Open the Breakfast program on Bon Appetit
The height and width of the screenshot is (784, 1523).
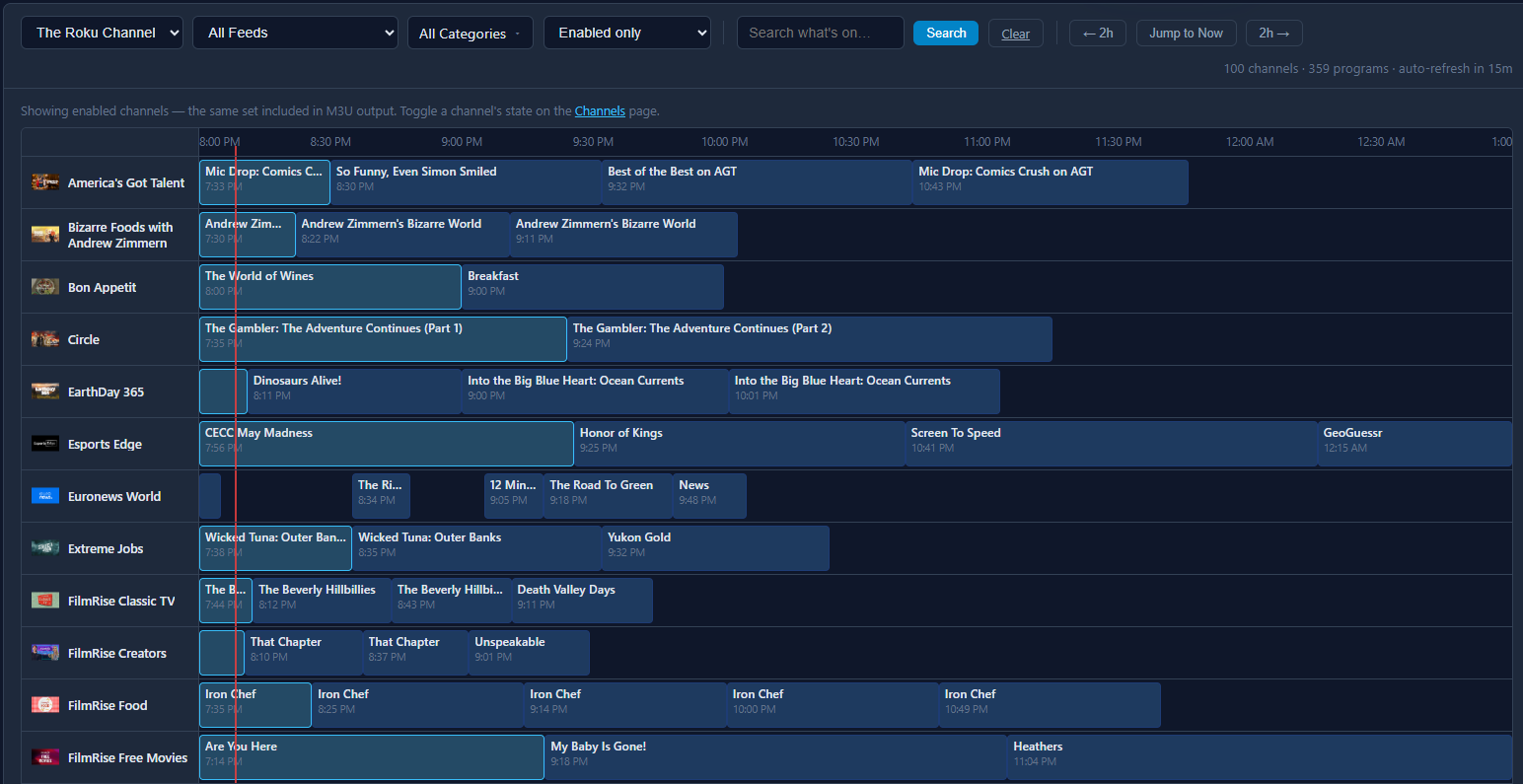[593, 287]
